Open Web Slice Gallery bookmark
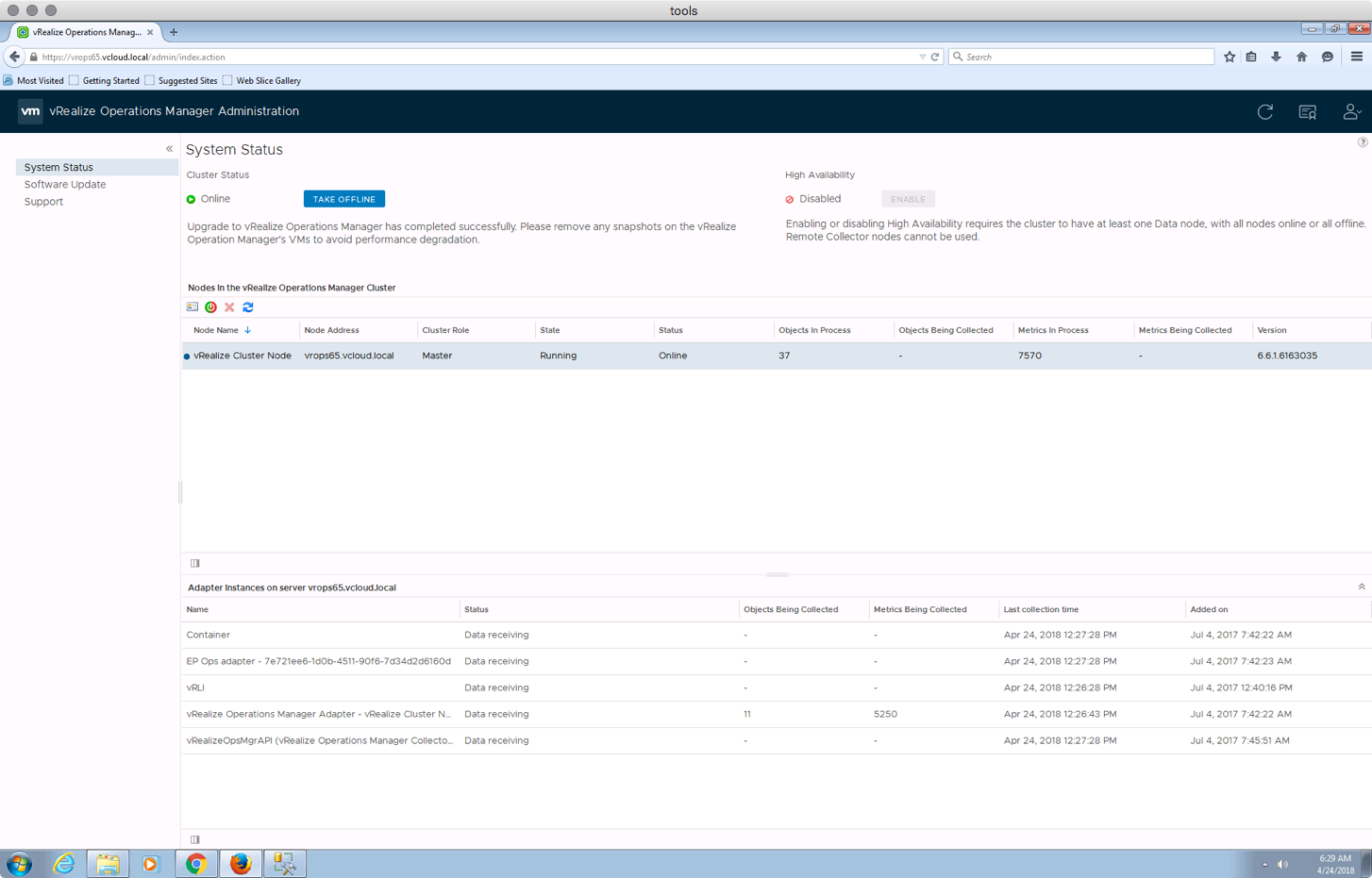 tap(261, 81)
